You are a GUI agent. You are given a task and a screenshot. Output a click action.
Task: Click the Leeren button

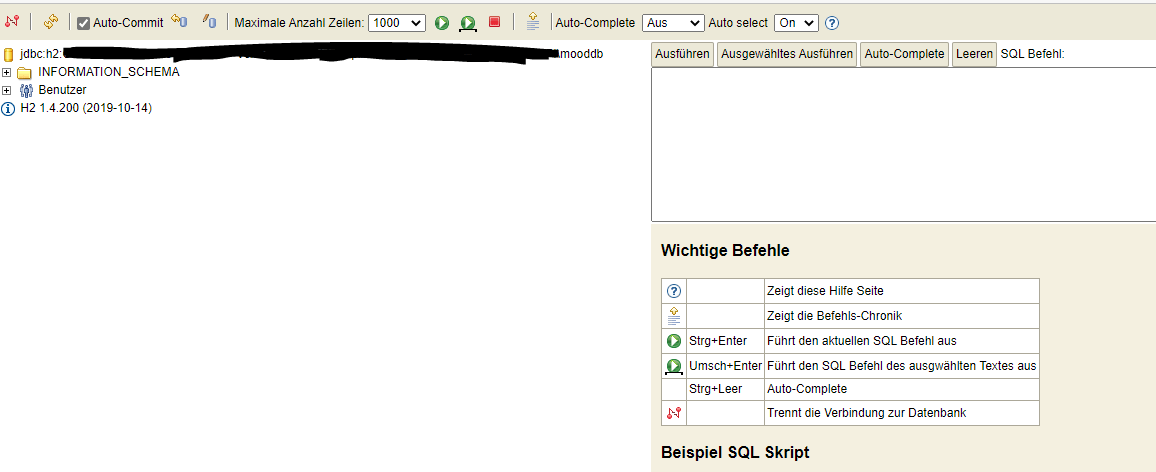974,55
